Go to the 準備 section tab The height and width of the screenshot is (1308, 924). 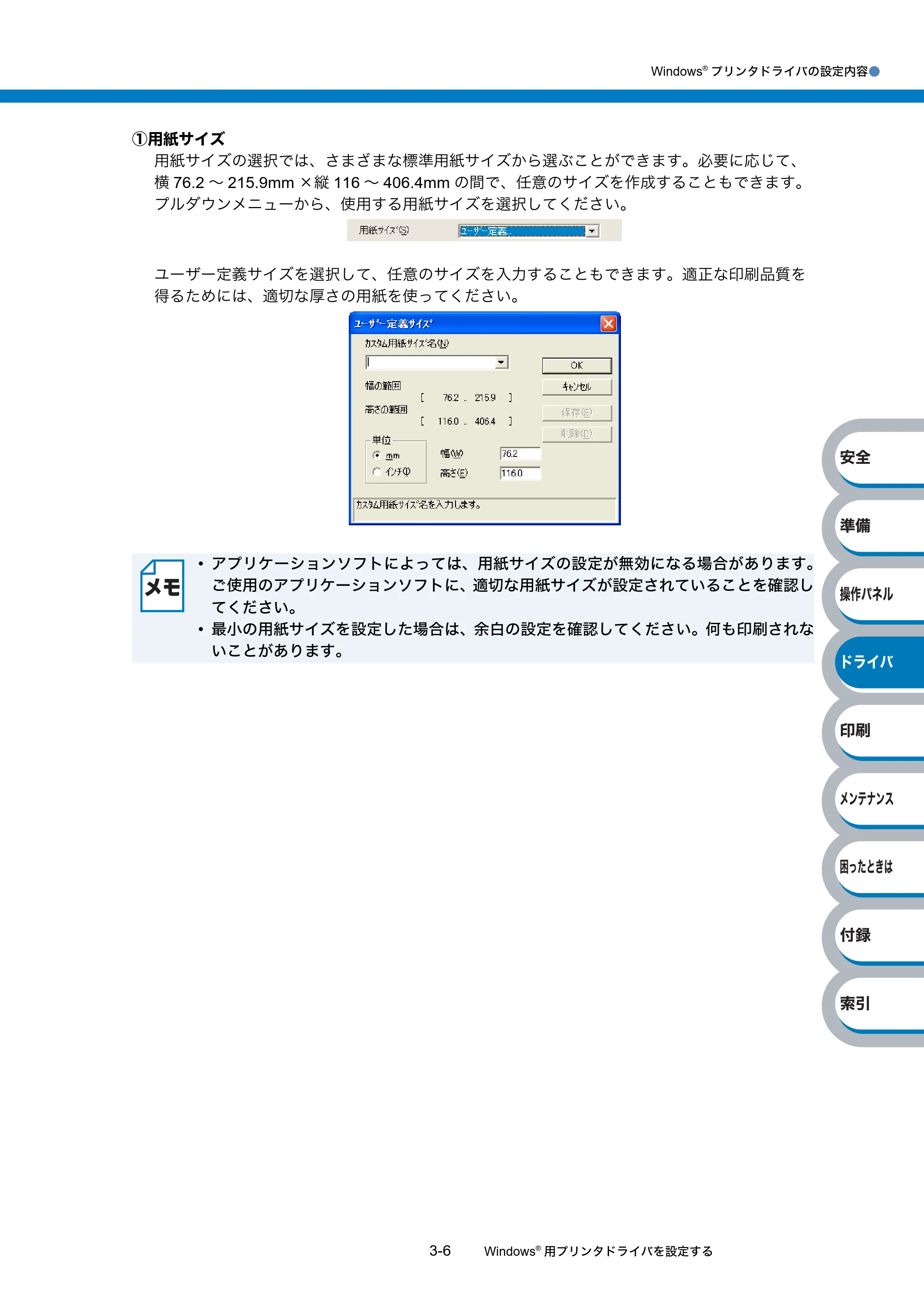879,526
